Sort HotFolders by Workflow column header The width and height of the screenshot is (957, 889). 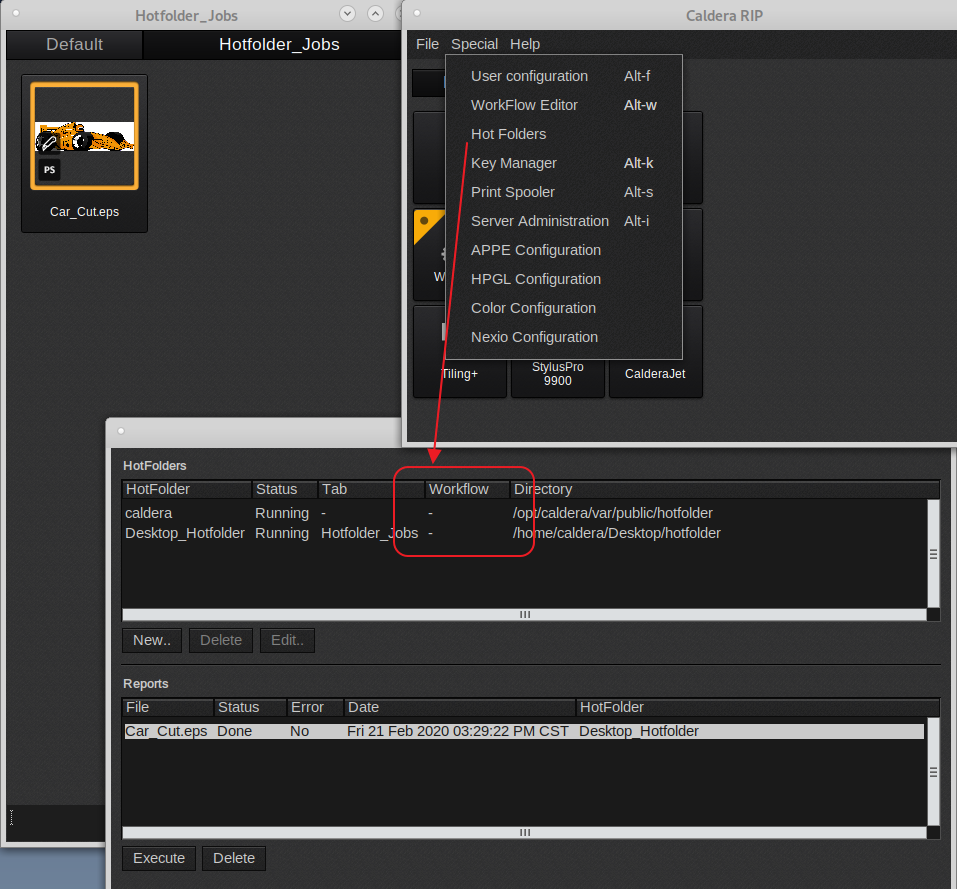pyautogui.click(x=459, y=489)
